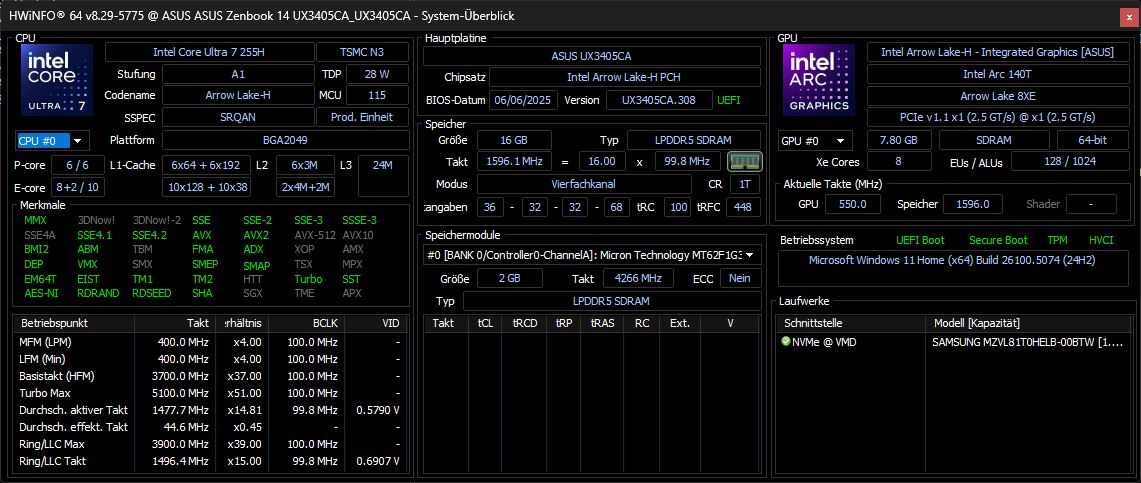Screen dimensions: 1141x483
Task: Click the Windows 11 Home operating system field
Action: click(x=950, y=261)
